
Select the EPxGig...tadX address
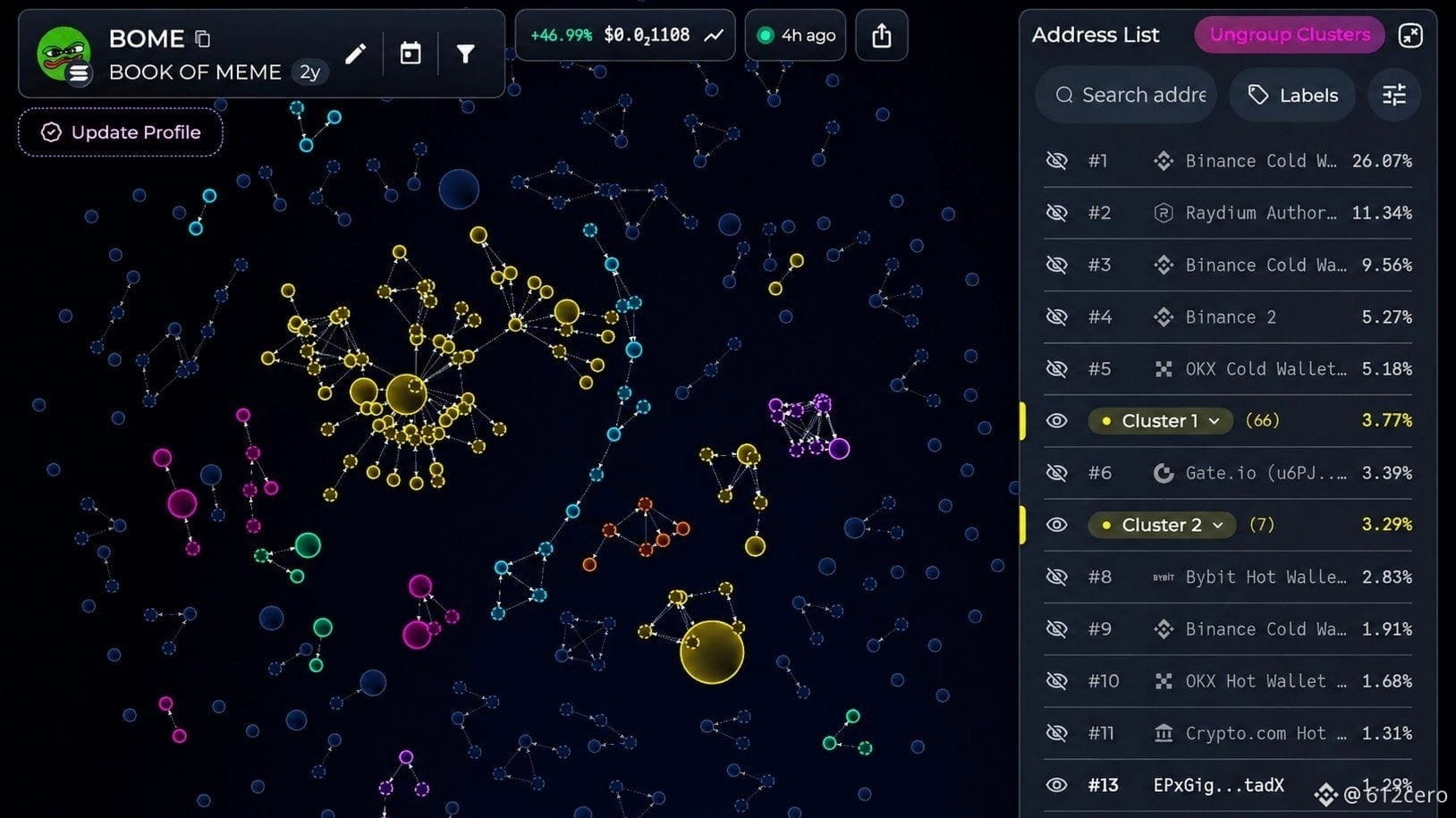click(1218, 785)
